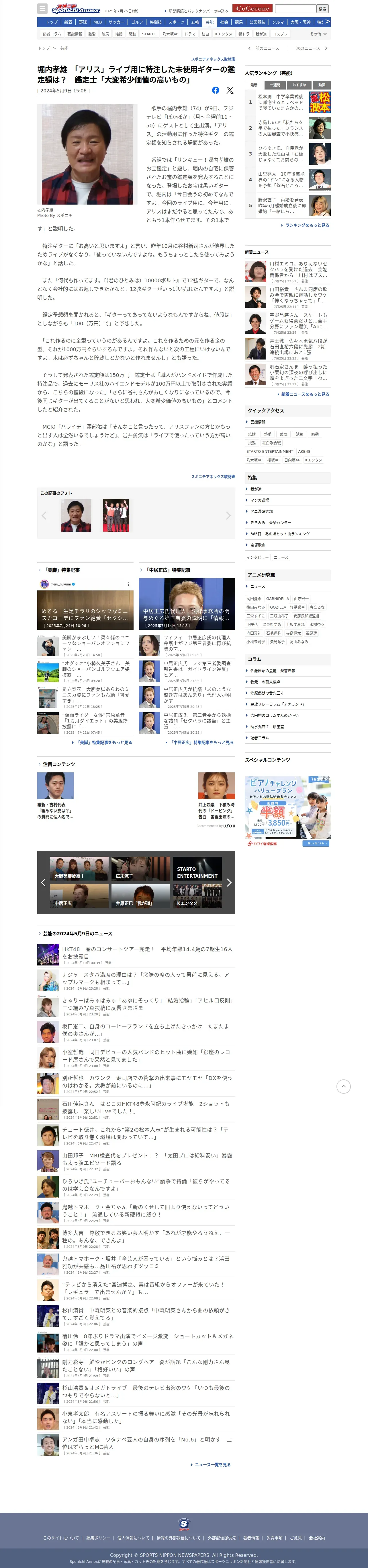The height and width of the screenshot is (1568, 368).
Task: Expand 宝塚歌劇 in 特集 list
Action: tap(288, 545)
